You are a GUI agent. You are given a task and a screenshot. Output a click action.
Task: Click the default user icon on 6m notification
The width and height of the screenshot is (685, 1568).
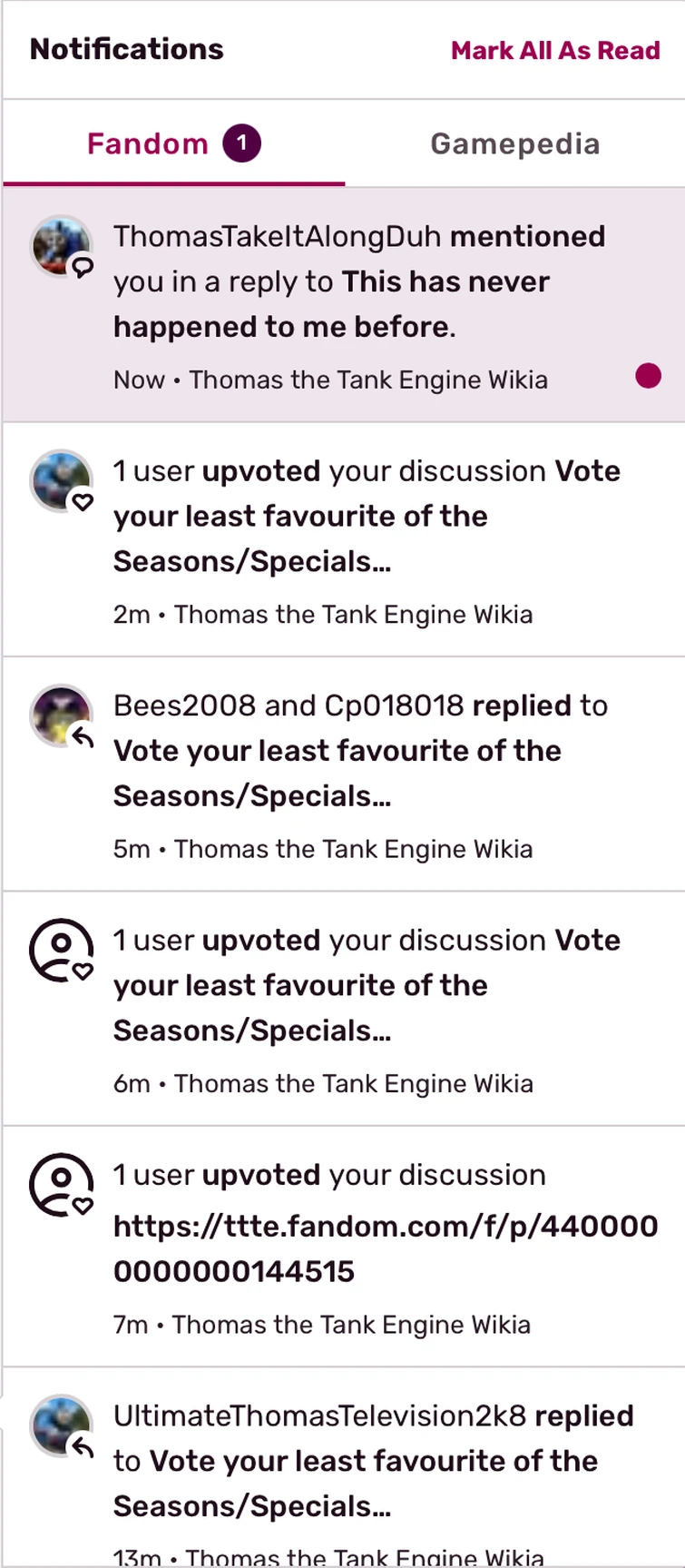point(61,950)
